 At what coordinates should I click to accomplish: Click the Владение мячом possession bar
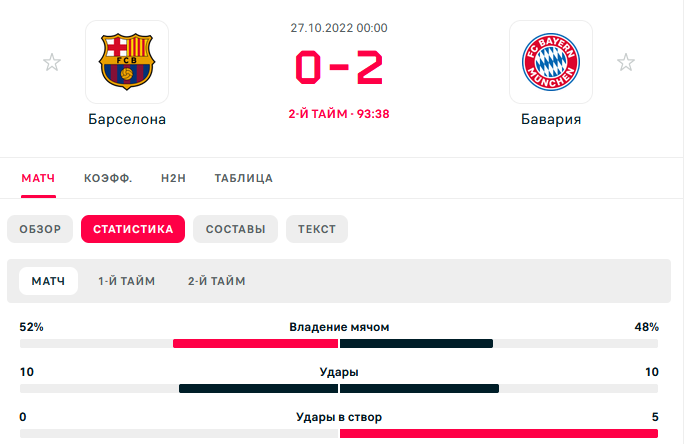pyautogui.click(x=339, y=344)
